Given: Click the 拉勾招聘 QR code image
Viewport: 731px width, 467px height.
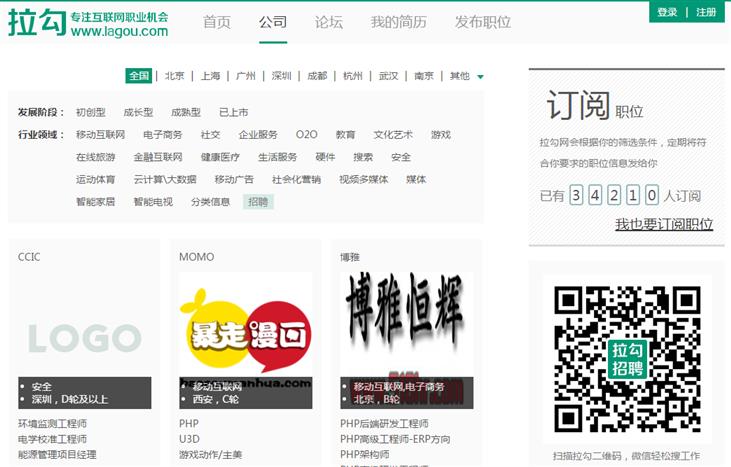Looking at the screenshot, I should point(628,359).
